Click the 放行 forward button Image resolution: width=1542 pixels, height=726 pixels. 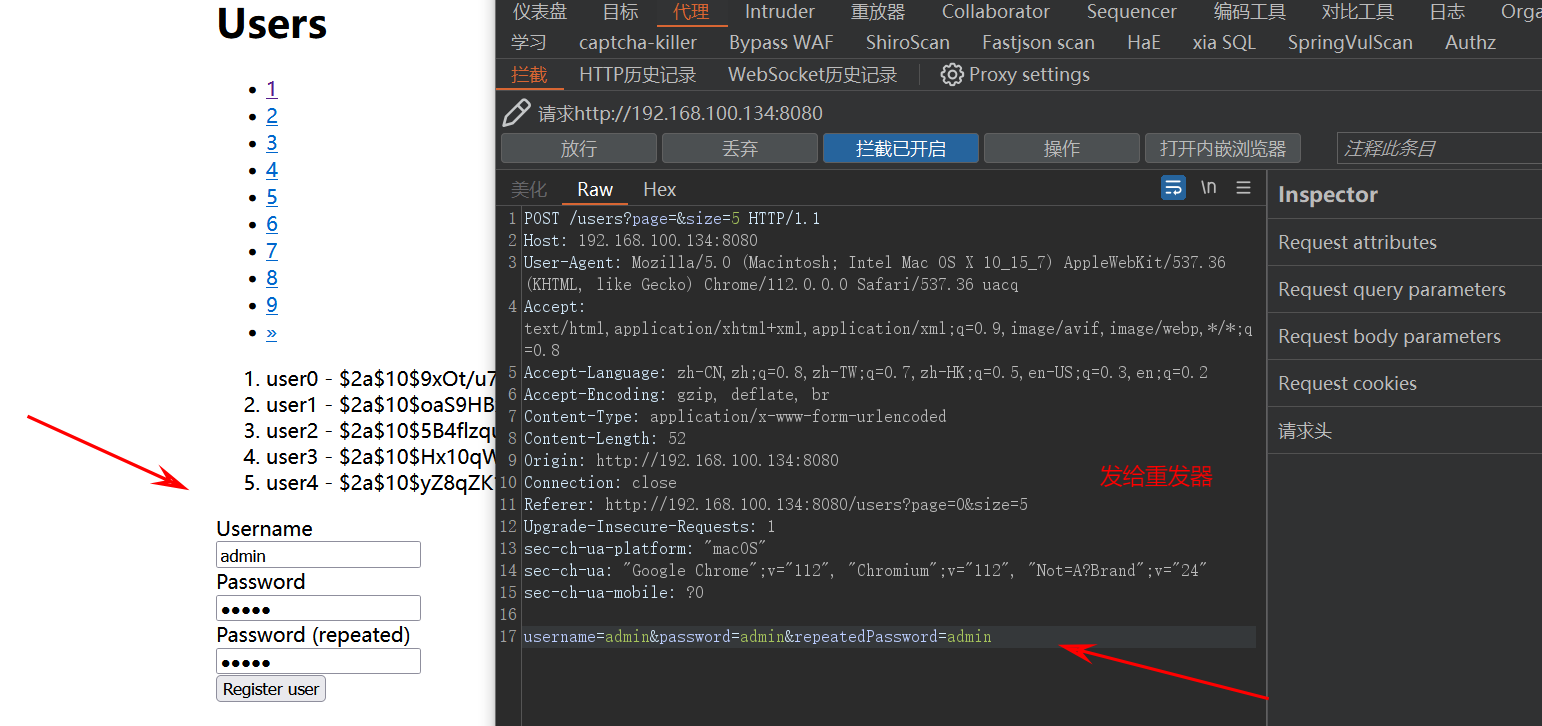pyautogui.click(x=579, y=148)
